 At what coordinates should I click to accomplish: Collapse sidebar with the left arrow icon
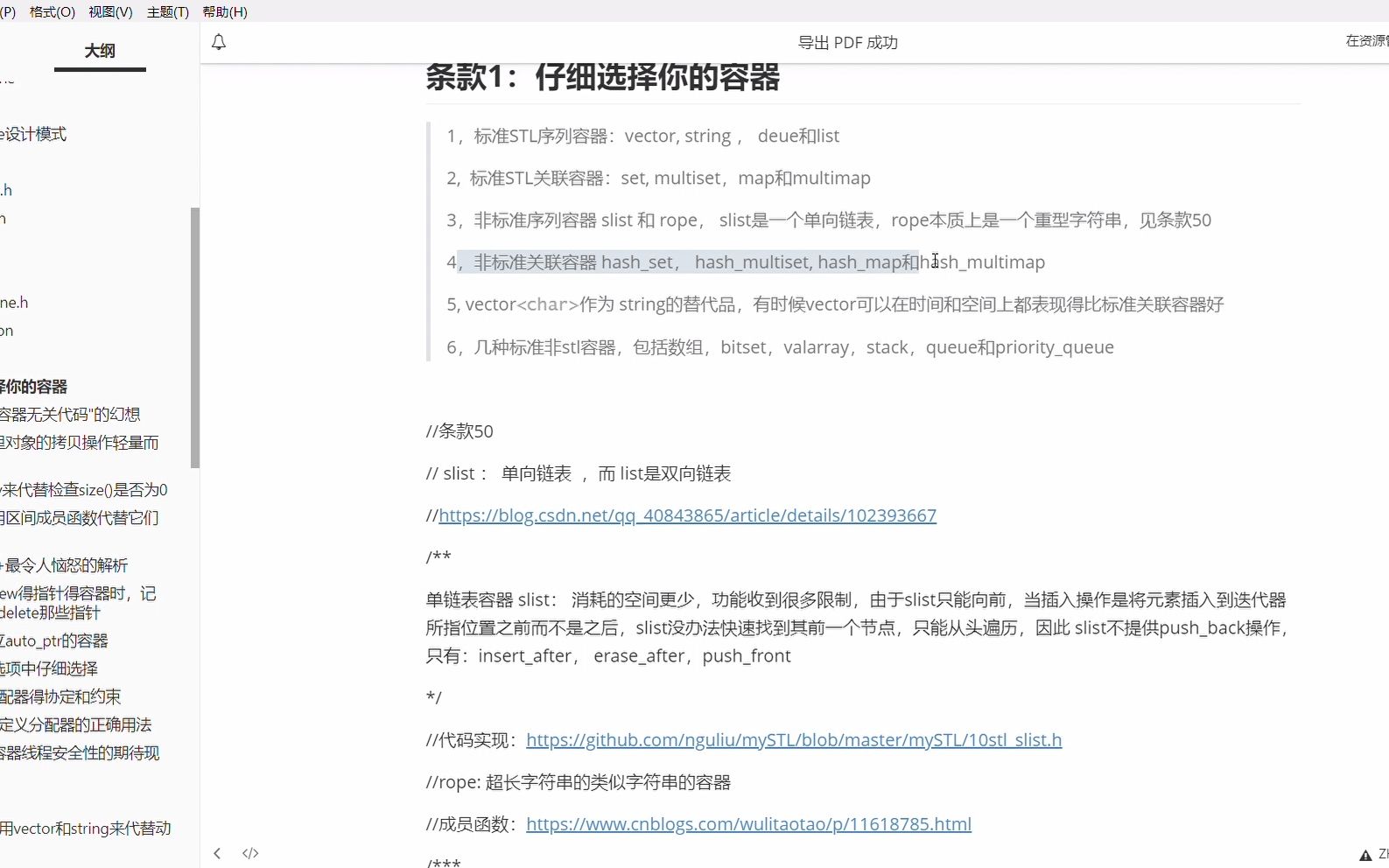217,853
